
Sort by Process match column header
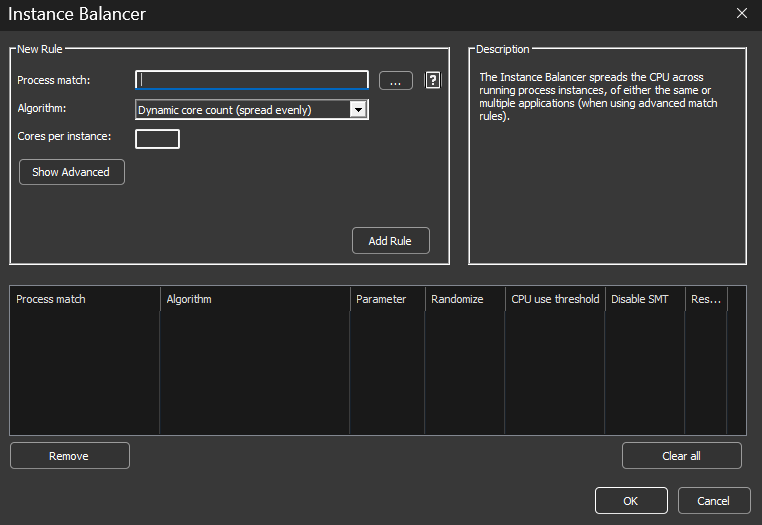85,299
